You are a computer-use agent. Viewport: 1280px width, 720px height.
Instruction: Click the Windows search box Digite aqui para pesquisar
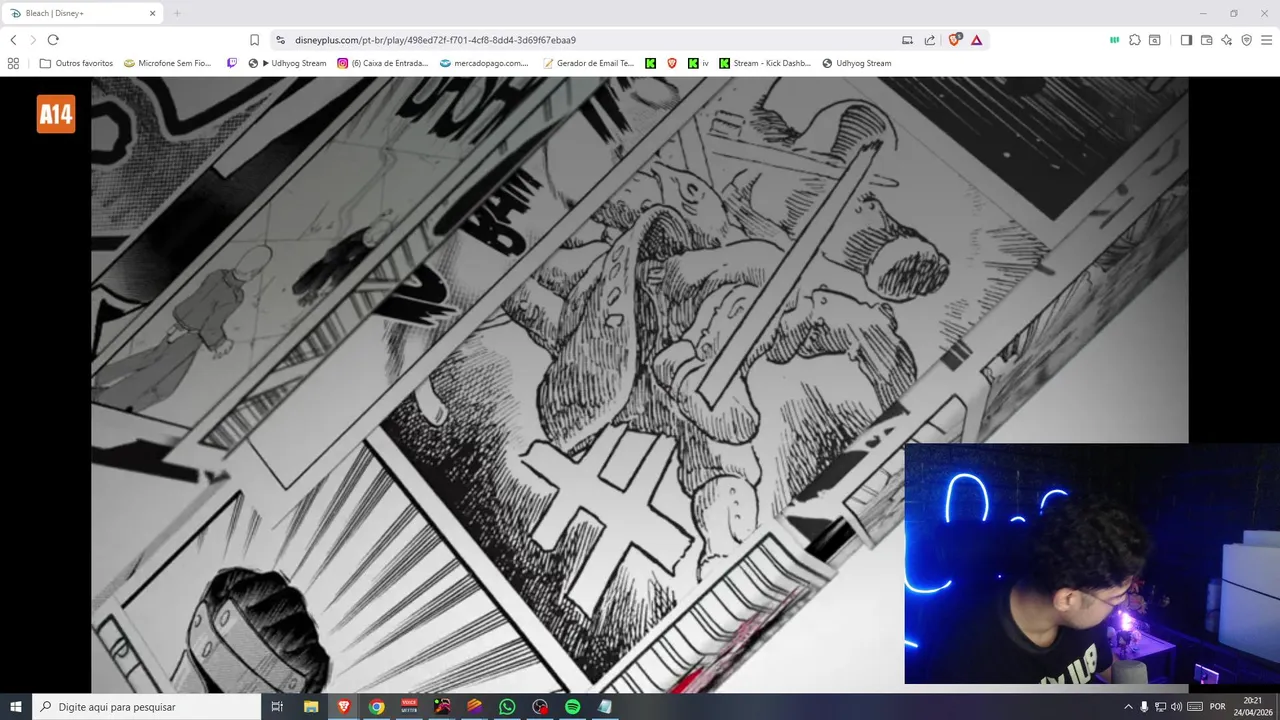click(147, 707)
